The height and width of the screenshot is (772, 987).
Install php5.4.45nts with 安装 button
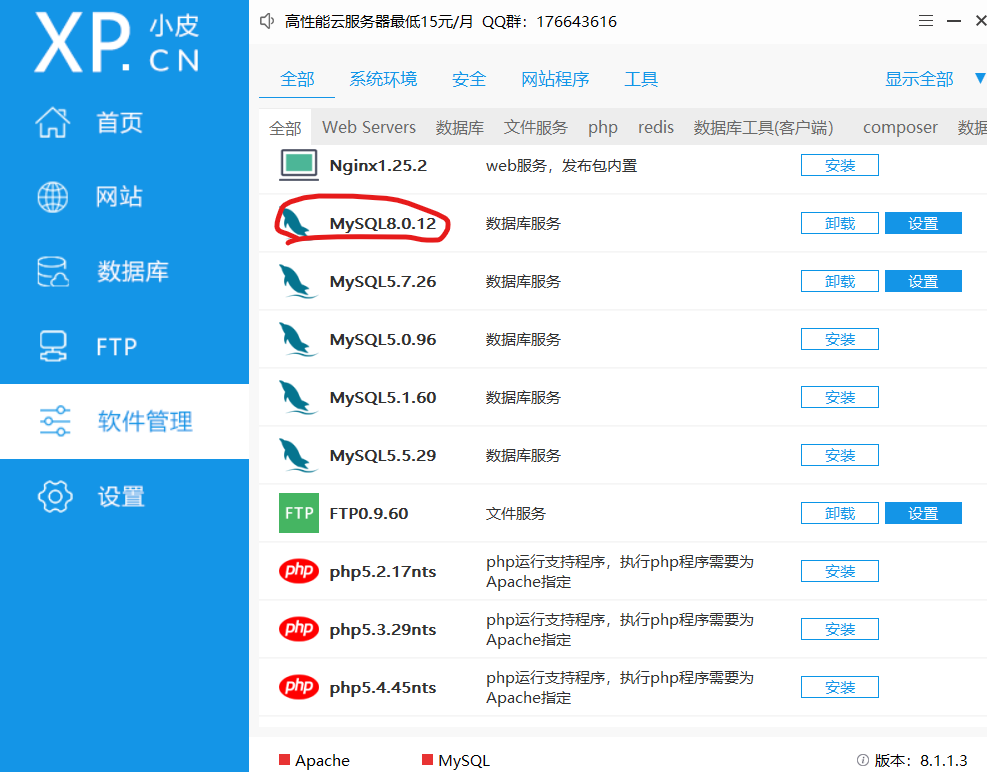pos(840,687)
